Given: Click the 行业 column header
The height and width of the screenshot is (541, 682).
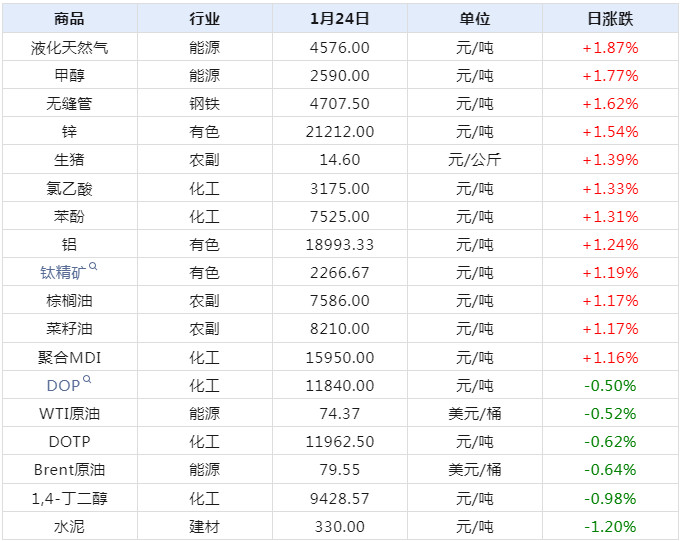Looking at the screenshot, I should point(205,18).
